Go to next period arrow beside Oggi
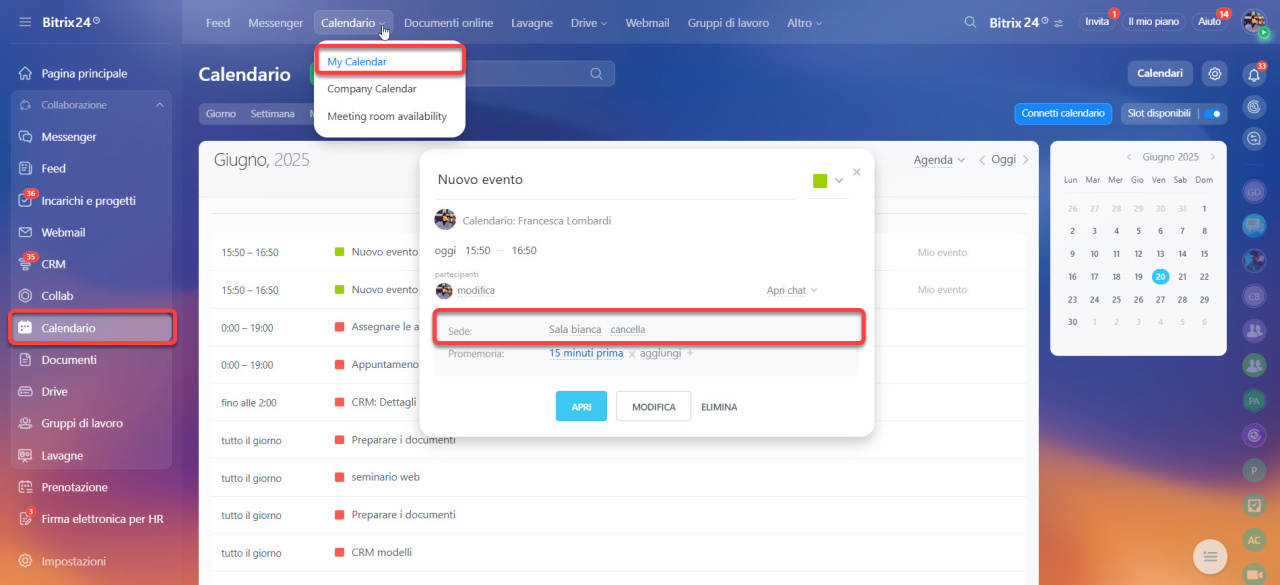The width and height of the screenshot is (1280, 585). click(x=1025, y=160)
